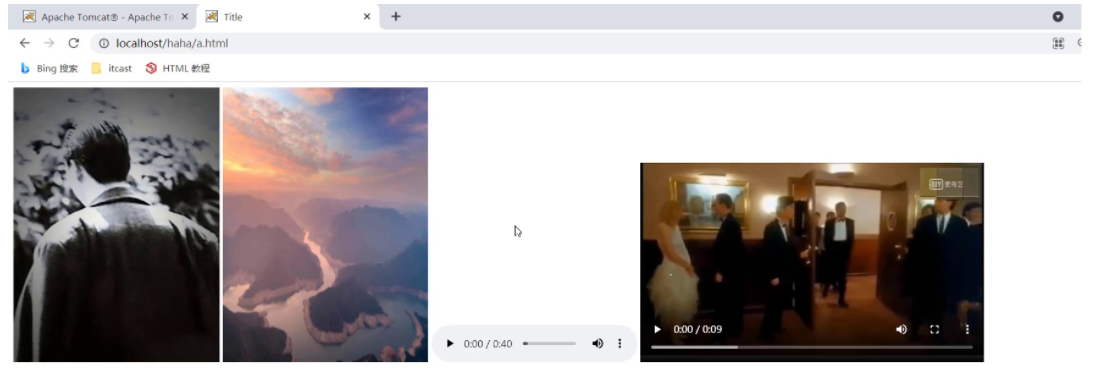Click the QR code icon in the address bar

coord(1058,43)
